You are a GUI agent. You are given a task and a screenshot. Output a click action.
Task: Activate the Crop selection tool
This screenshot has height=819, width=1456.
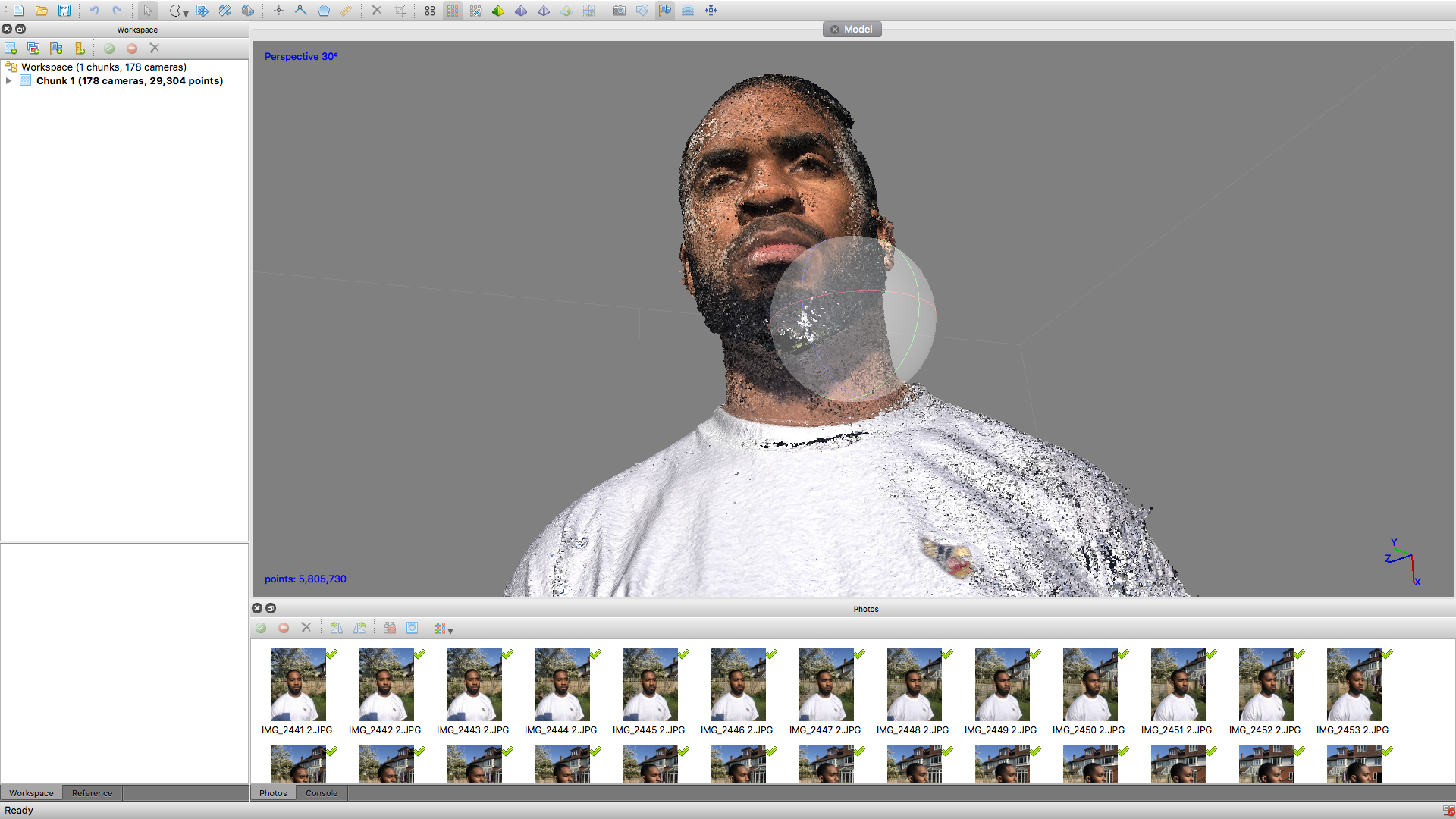[400, 11]
